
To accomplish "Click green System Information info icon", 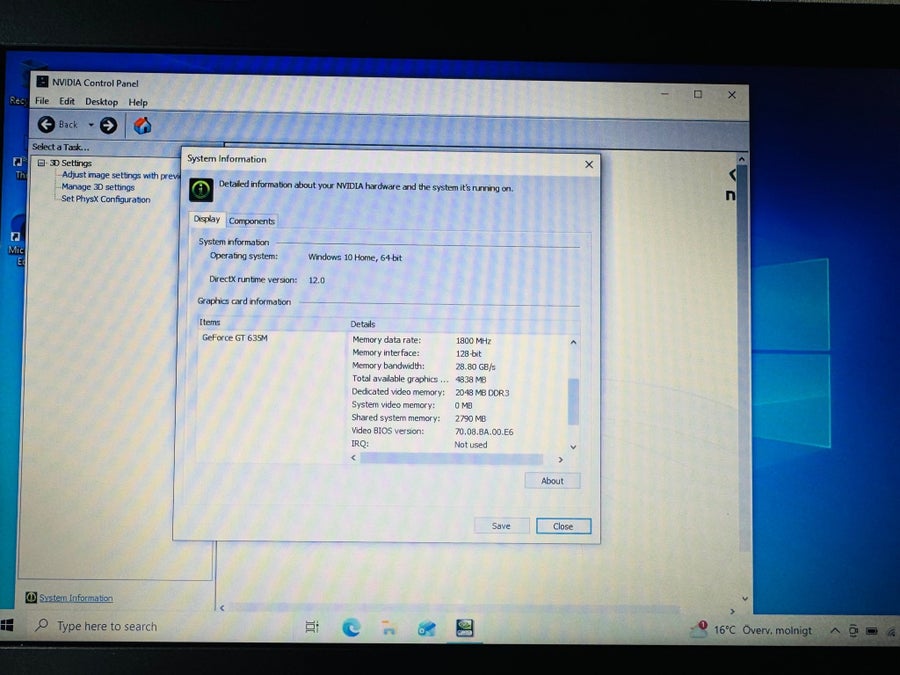I will (x=201, y=189).
